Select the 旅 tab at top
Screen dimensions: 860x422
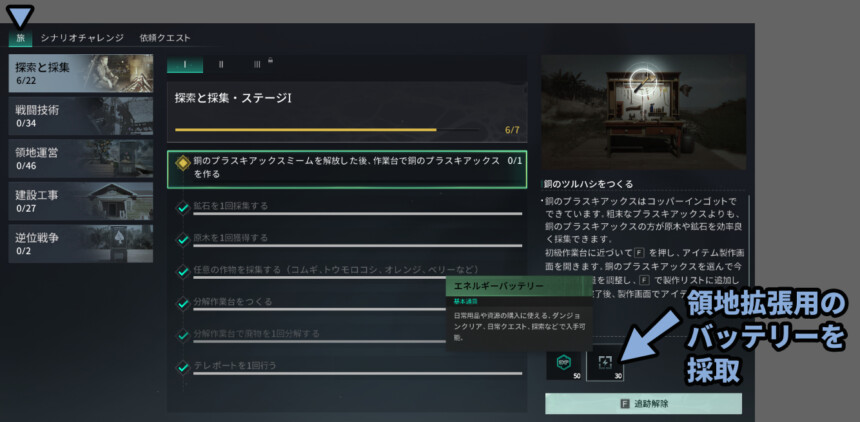point(20,38)
